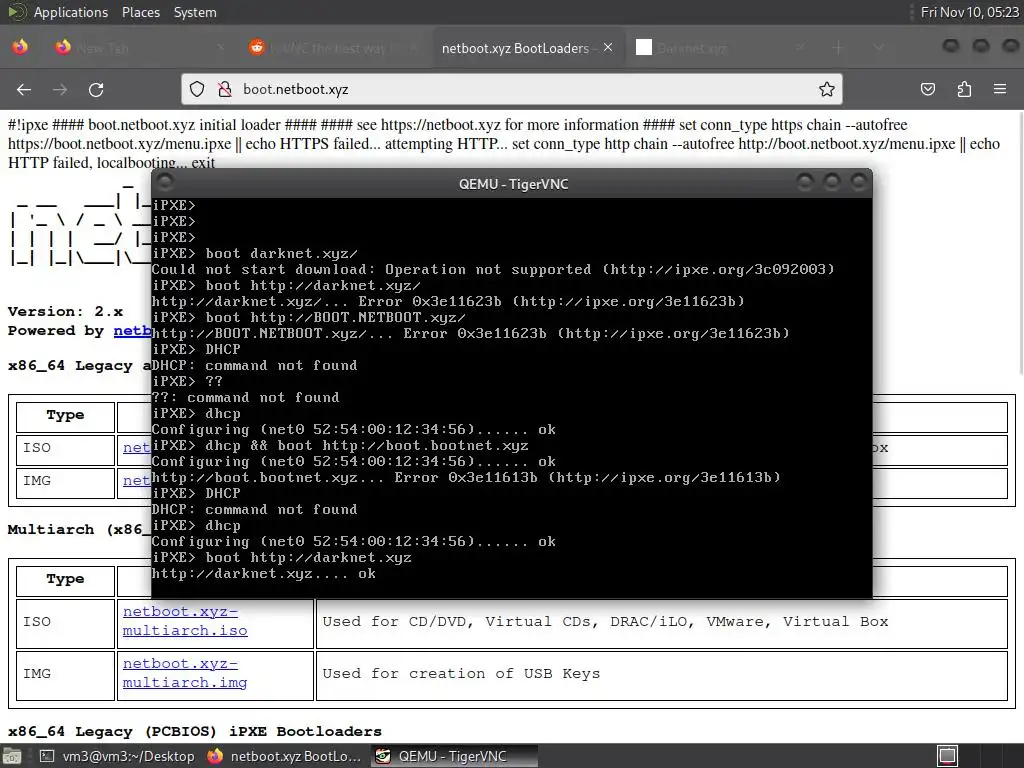Close the netboot.xyz BootLoaders tab
The image size is (1024, 768).
(x=608, y=48)
